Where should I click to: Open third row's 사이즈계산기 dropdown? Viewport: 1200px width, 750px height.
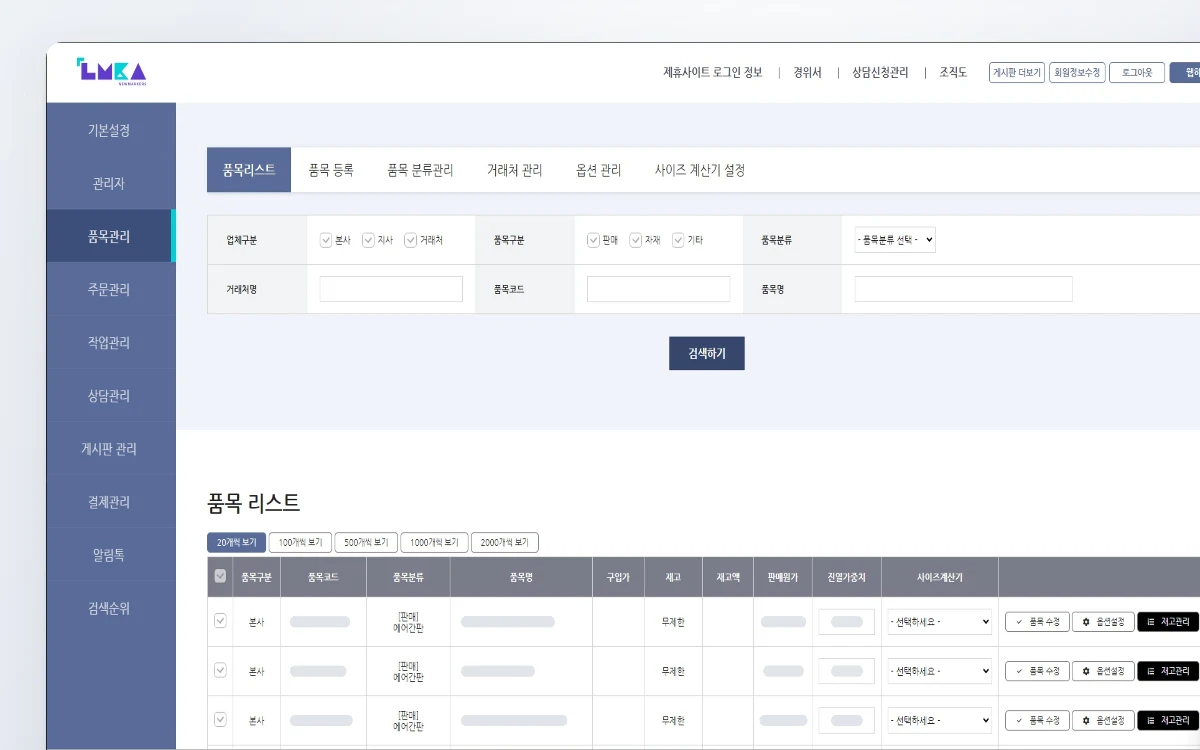(x=939, y=720)
